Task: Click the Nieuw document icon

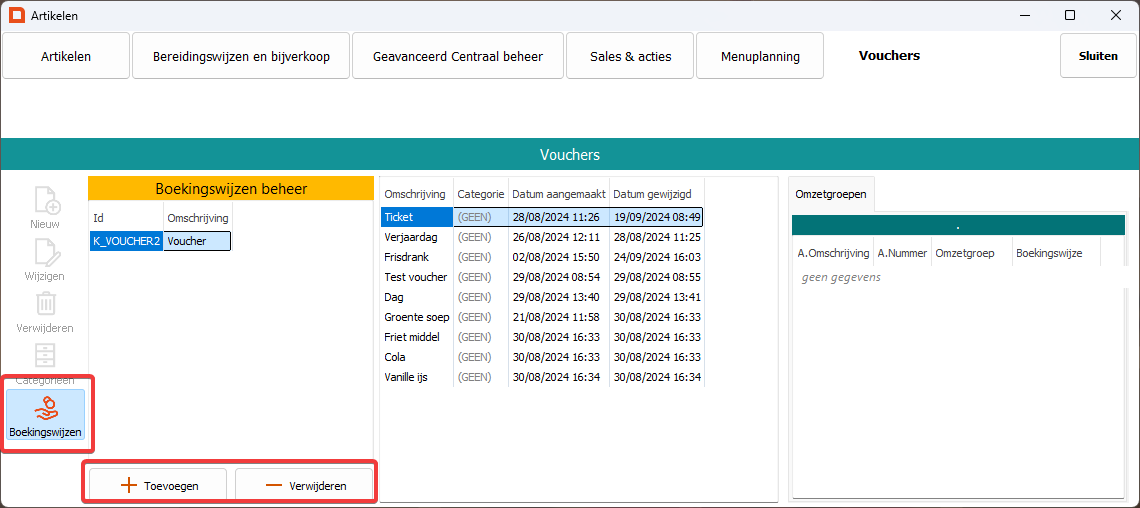Action: 45,200
